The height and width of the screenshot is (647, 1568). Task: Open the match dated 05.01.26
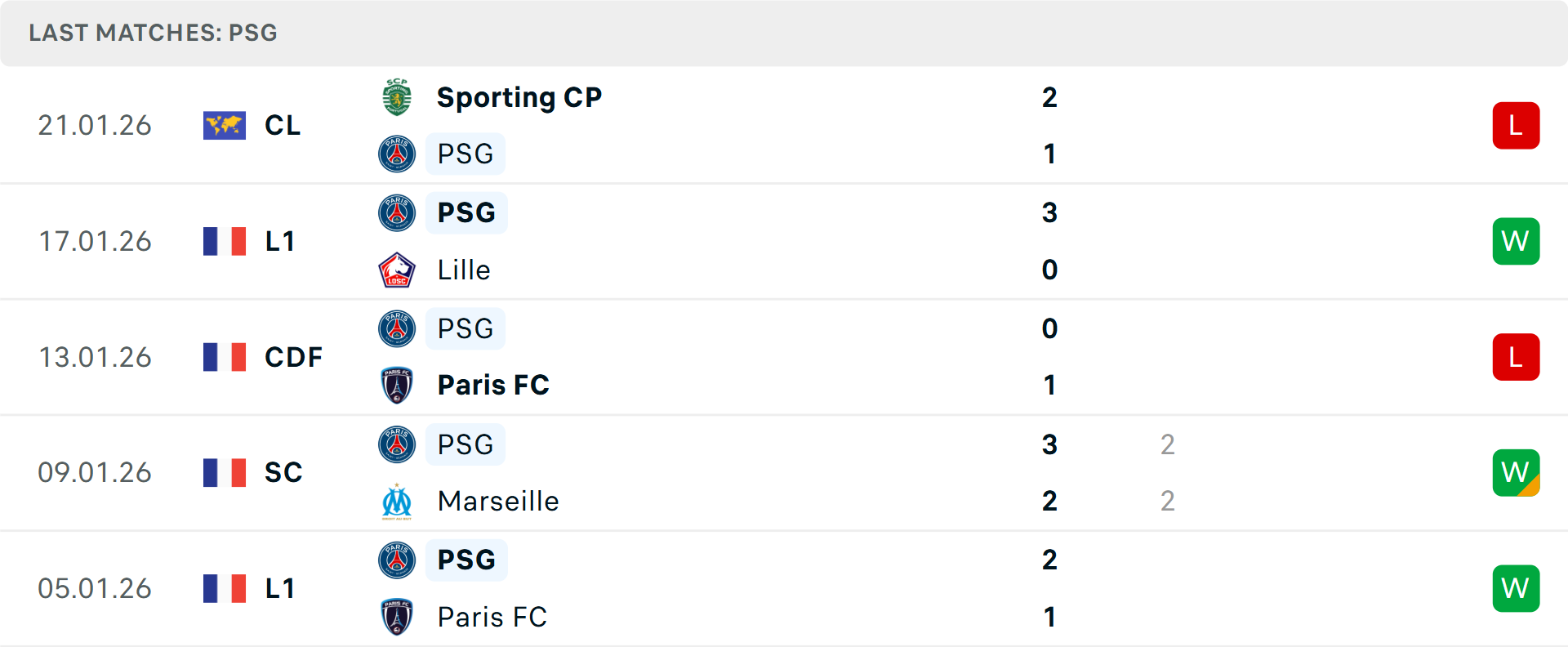[x=95, y=588]
